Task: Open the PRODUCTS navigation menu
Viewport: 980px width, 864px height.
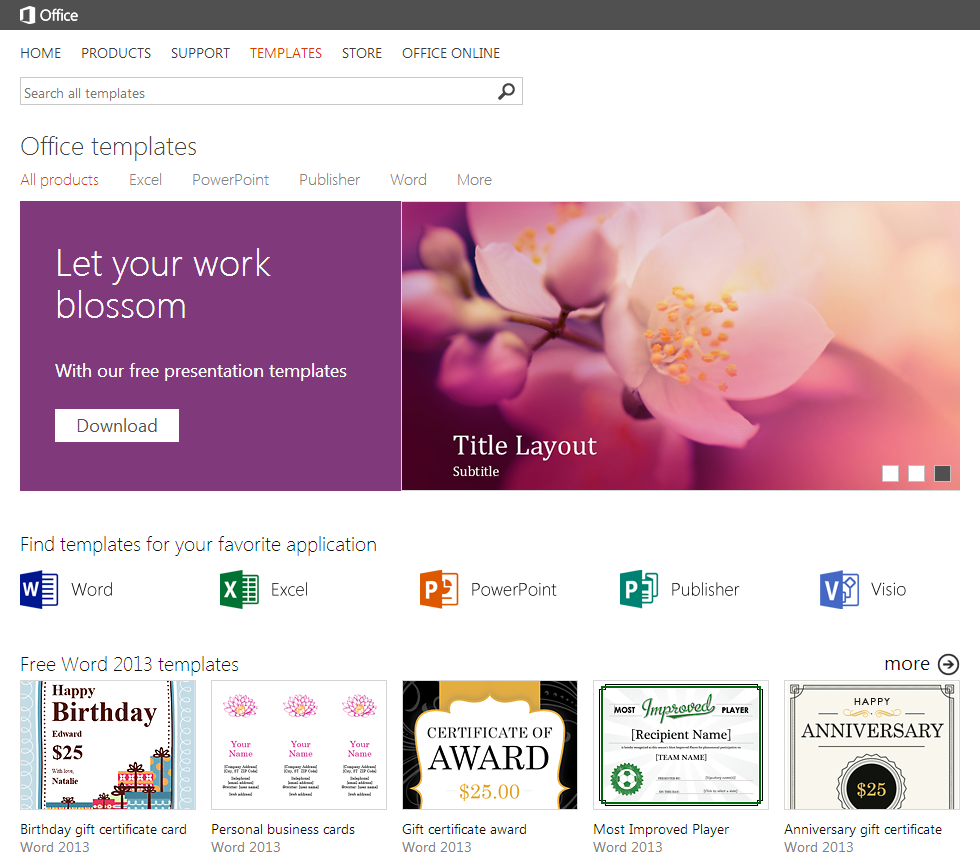Action: (x=116, y=53)
